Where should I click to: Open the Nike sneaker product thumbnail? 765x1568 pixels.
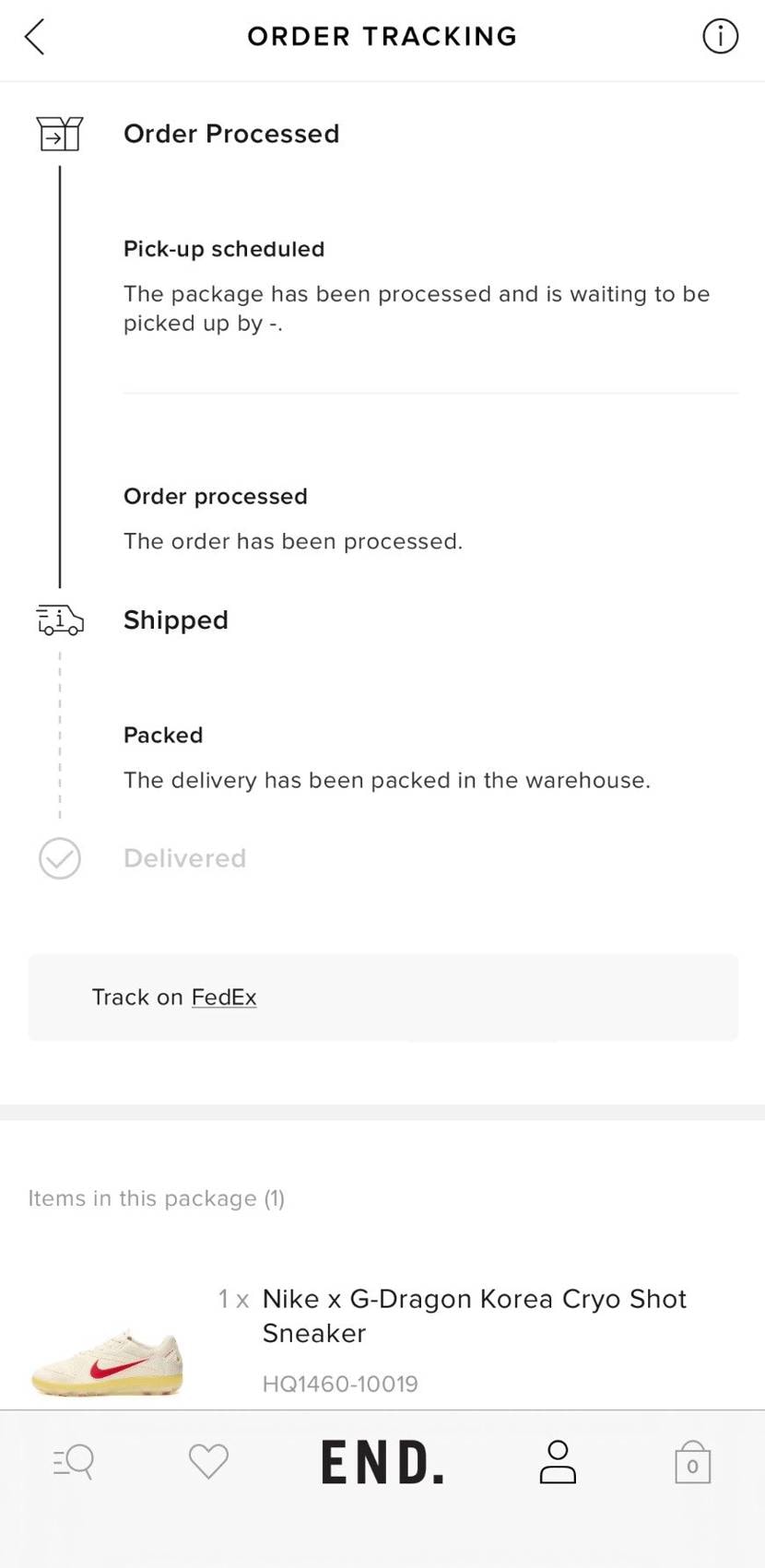coord(107,1362)
